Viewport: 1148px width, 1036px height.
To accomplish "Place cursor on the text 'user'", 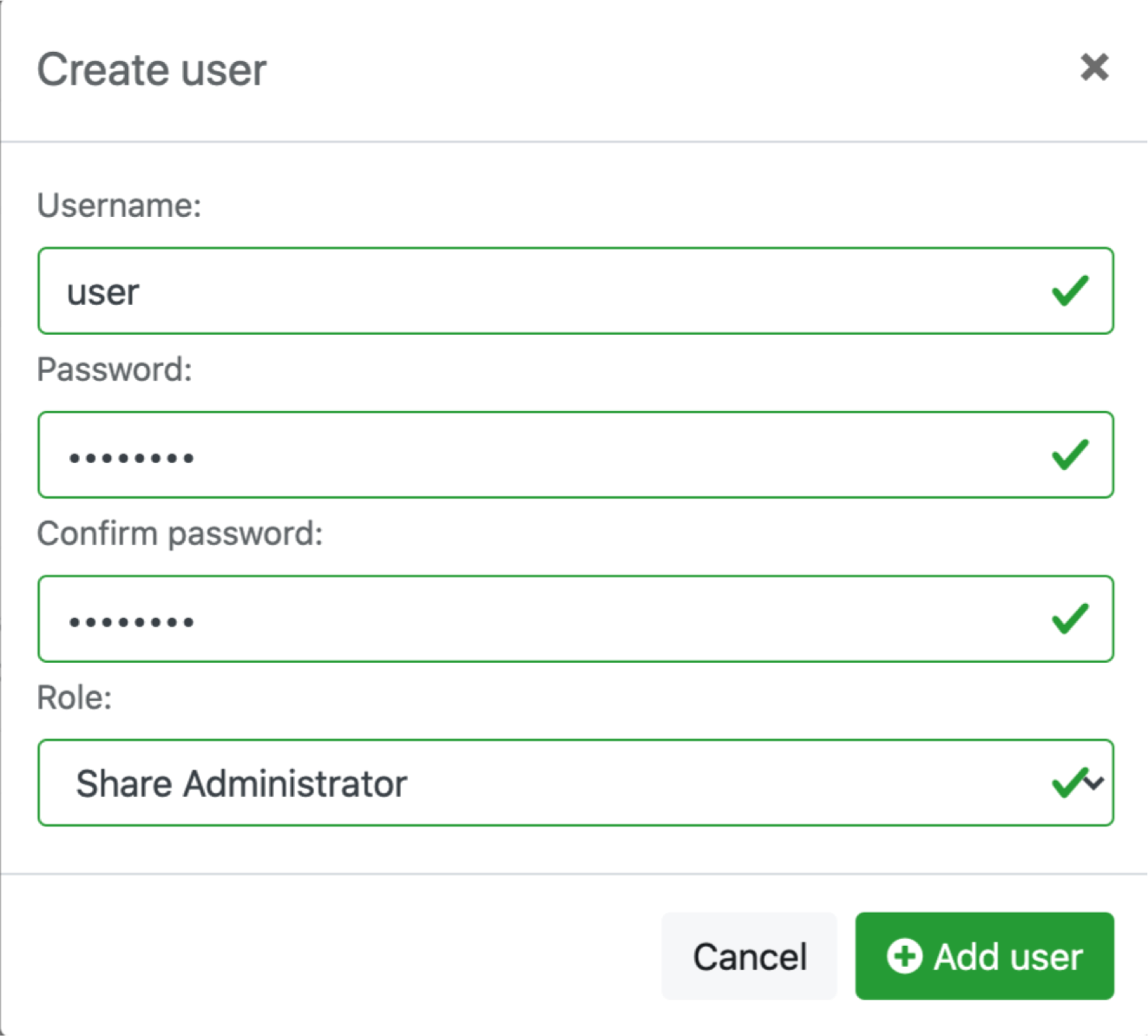I will pos(102,292).
